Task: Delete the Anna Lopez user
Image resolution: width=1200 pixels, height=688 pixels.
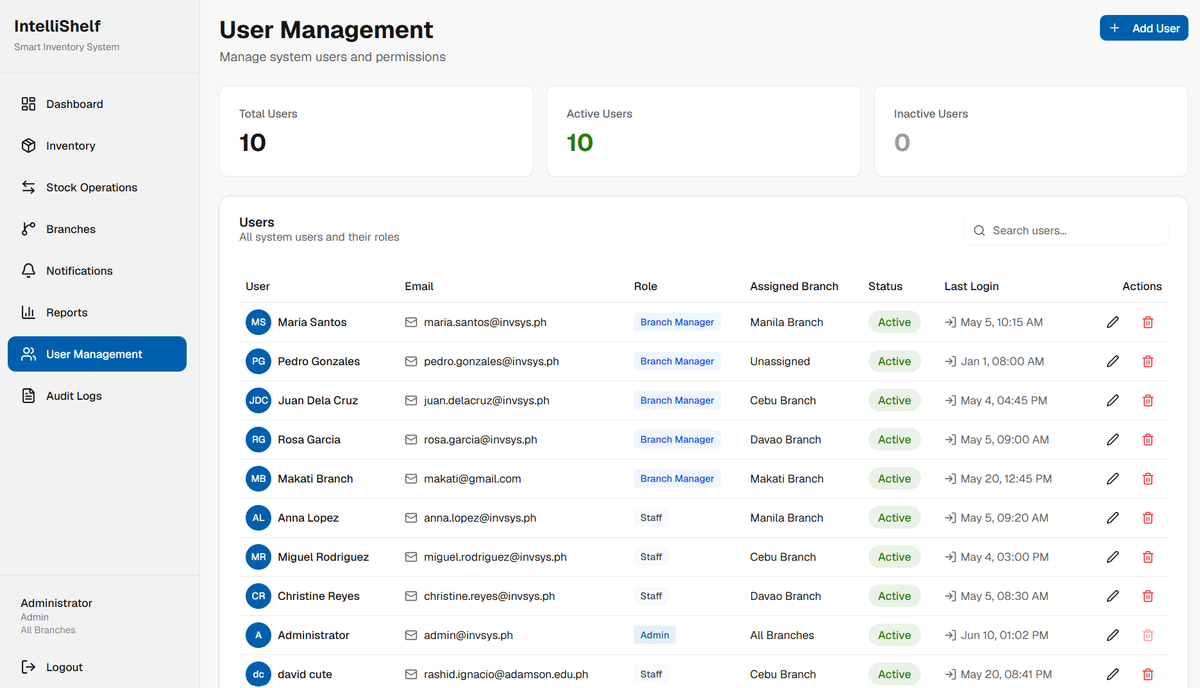Action: coord(1148,518)
